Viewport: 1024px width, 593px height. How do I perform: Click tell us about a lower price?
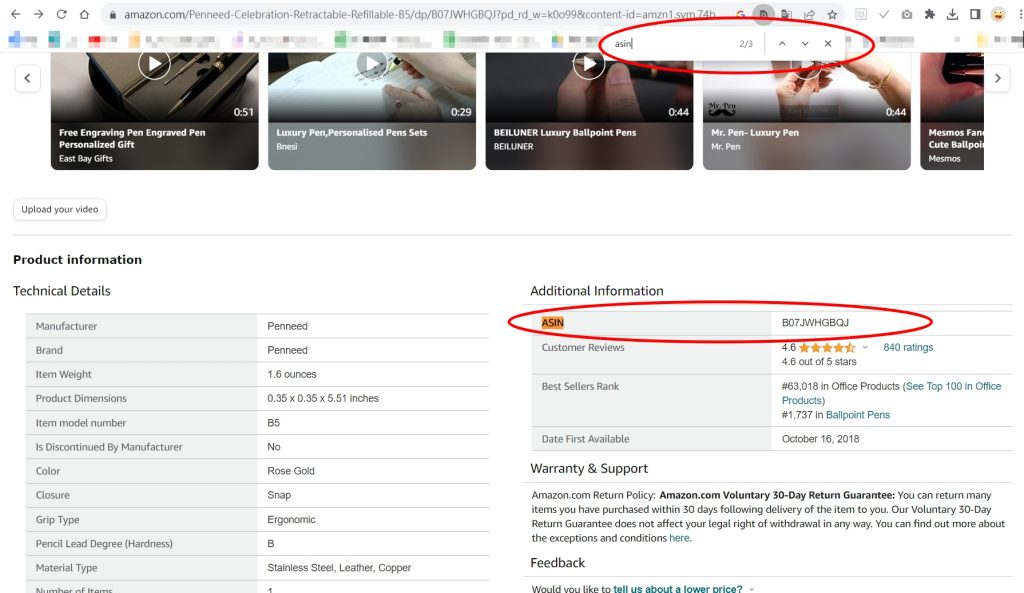coord(677,588)
